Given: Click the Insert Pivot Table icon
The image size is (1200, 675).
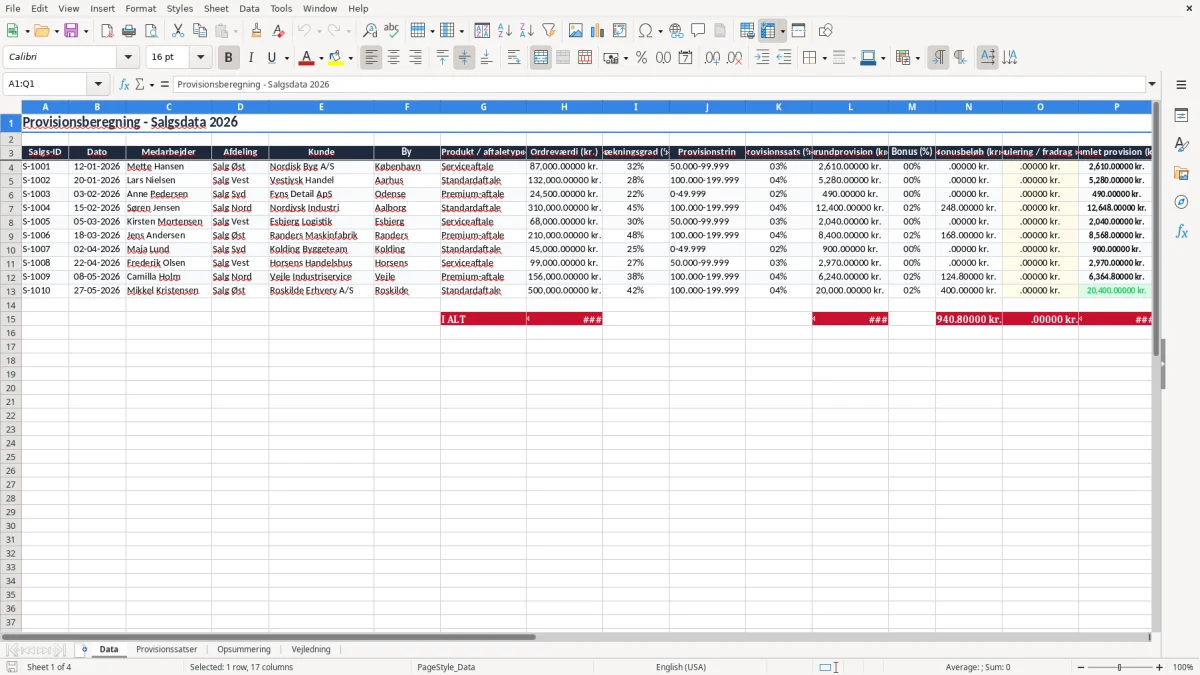Looking at the screenshot, I should click(x=620, y=31).
